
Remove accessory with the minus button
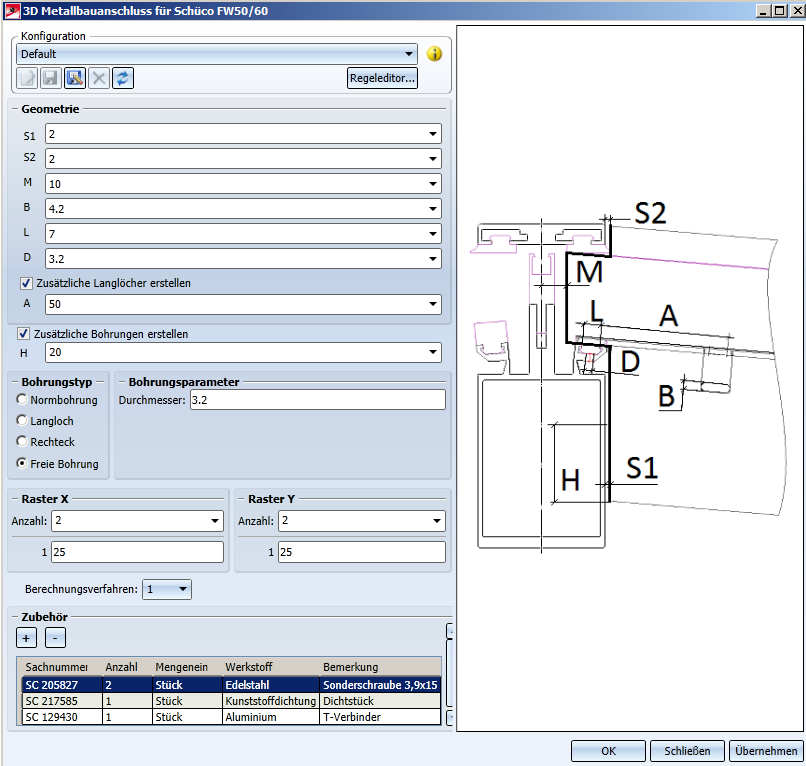coord(56,637)
